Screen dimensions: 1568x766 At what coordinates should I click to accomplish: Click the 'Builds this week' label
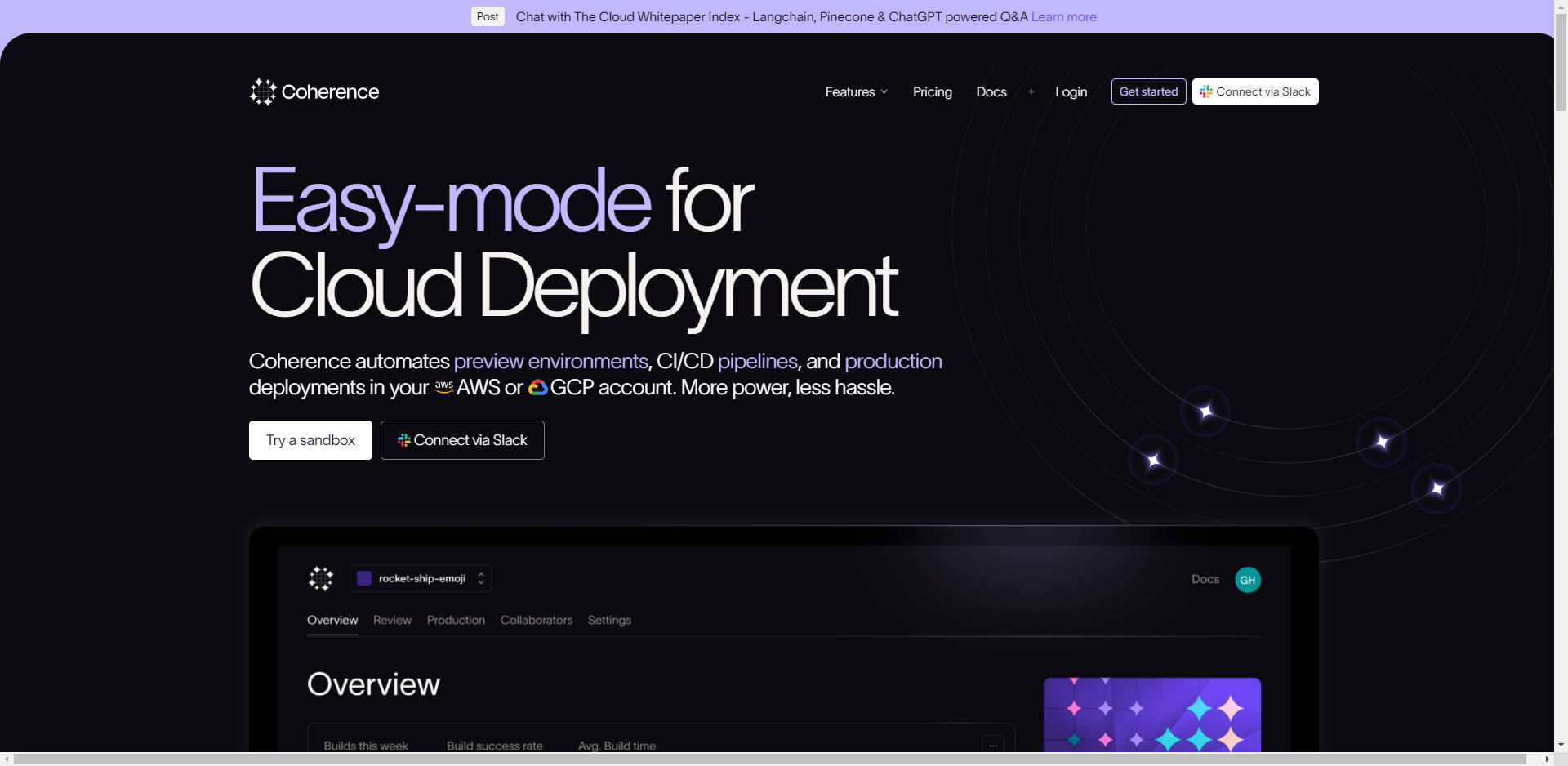coord(366,746)
